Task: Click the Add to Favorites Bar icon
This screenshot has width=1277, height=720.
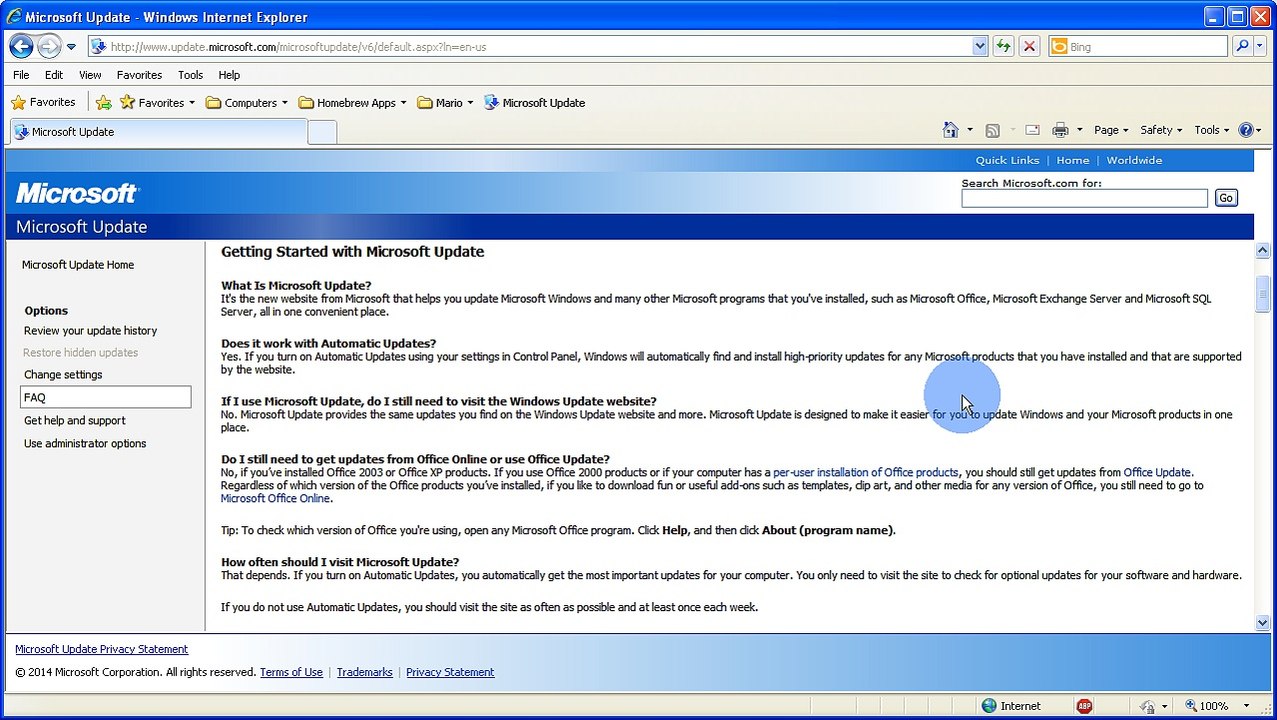Action: [104, 102]
